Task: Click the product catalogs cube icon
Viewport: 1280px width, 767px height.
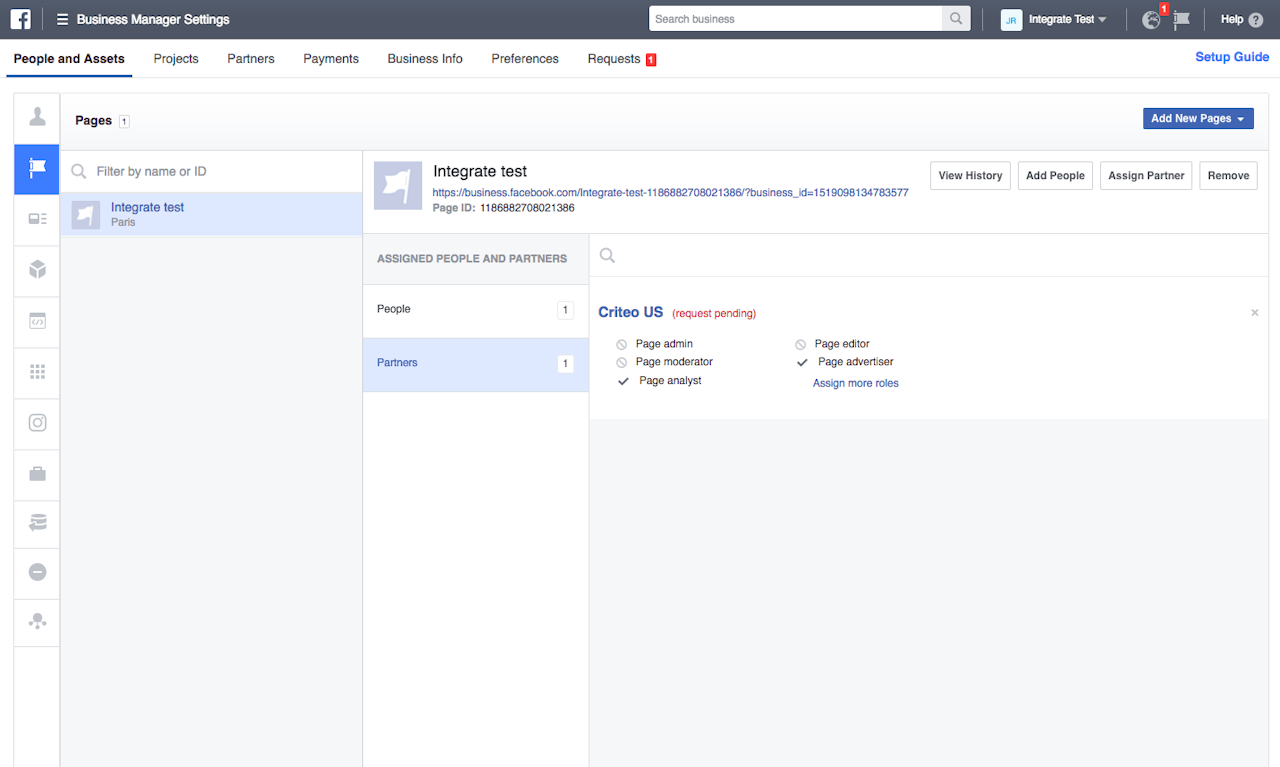Action: click(x=37, y=269)
